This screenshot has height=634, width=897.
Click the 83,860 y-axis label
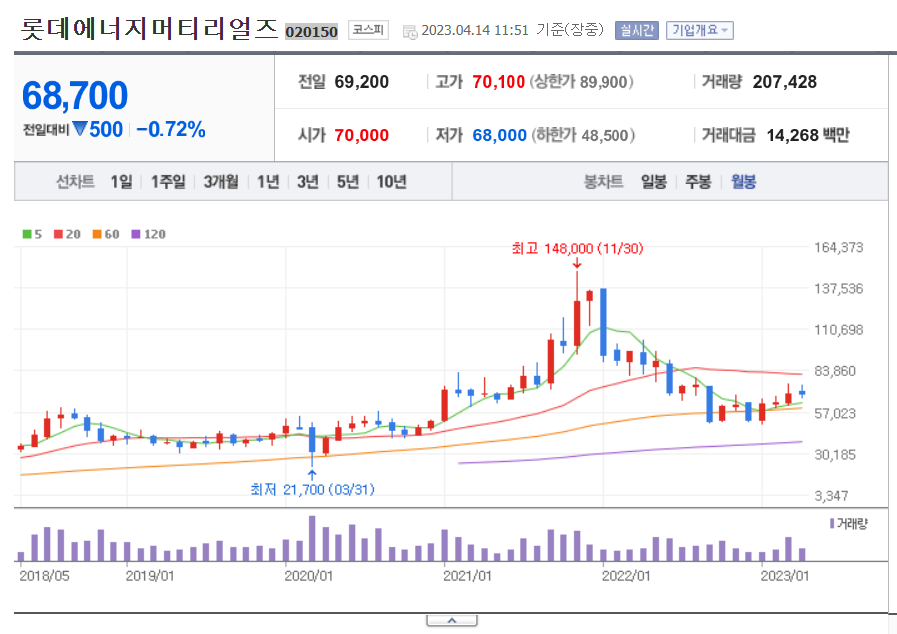pyautogui.click(x=835, y=371)
